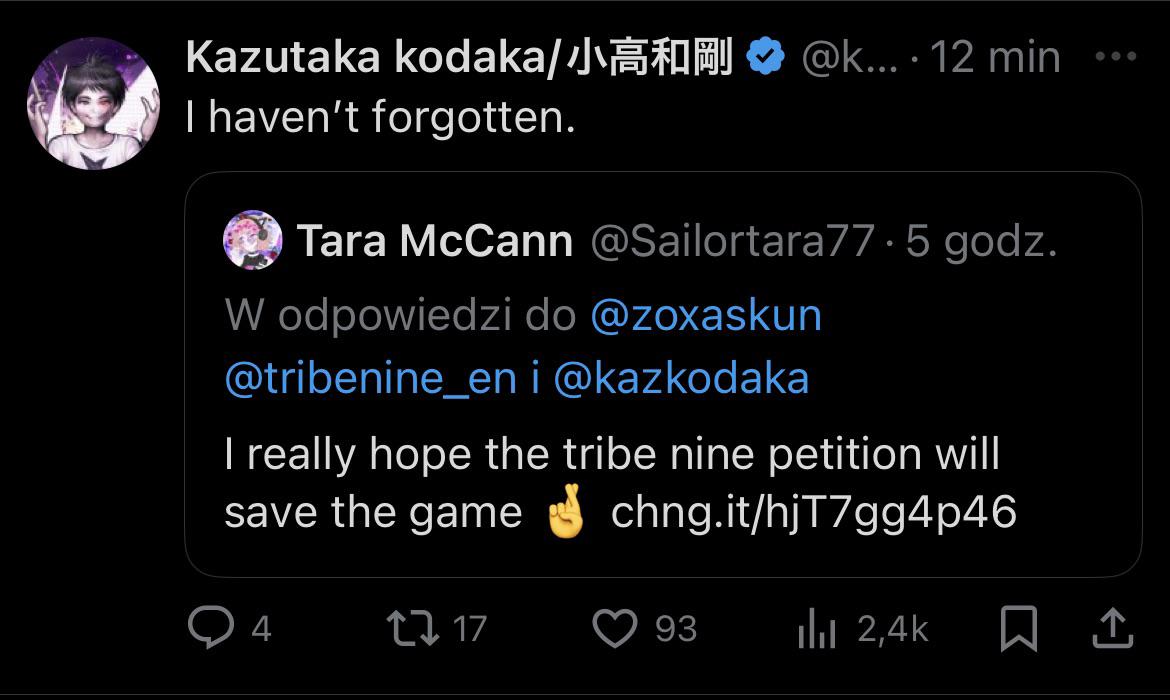Open the @Sailortara77 handle

(732, 241)
